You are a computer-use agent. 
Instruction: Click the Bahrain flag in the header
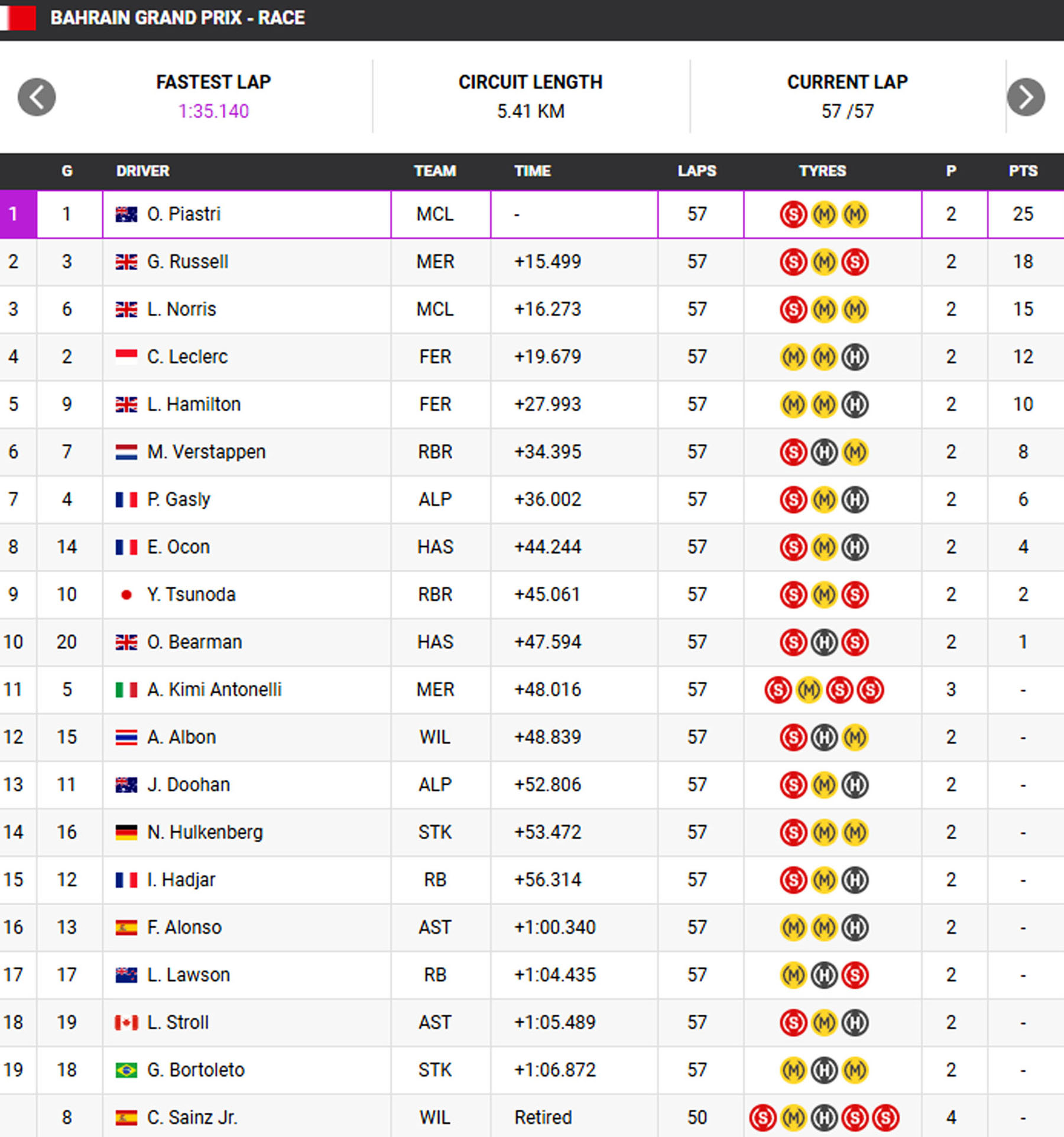coord(18,18)
